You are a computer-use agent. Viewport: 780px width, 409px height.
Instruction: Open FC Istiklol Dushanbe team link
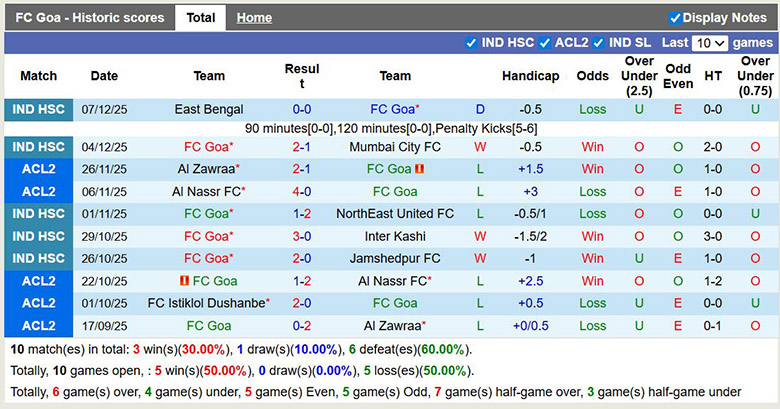(x=206, y=303)
